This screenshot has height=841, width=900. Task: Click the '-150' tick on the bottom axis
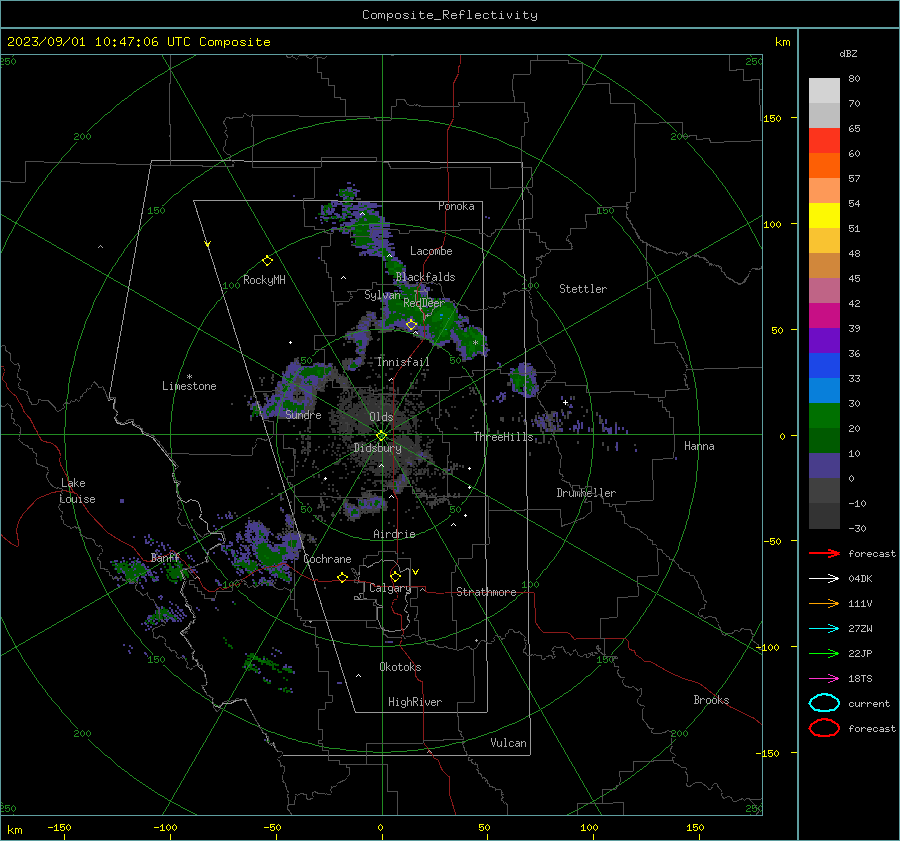pos(59,827)
